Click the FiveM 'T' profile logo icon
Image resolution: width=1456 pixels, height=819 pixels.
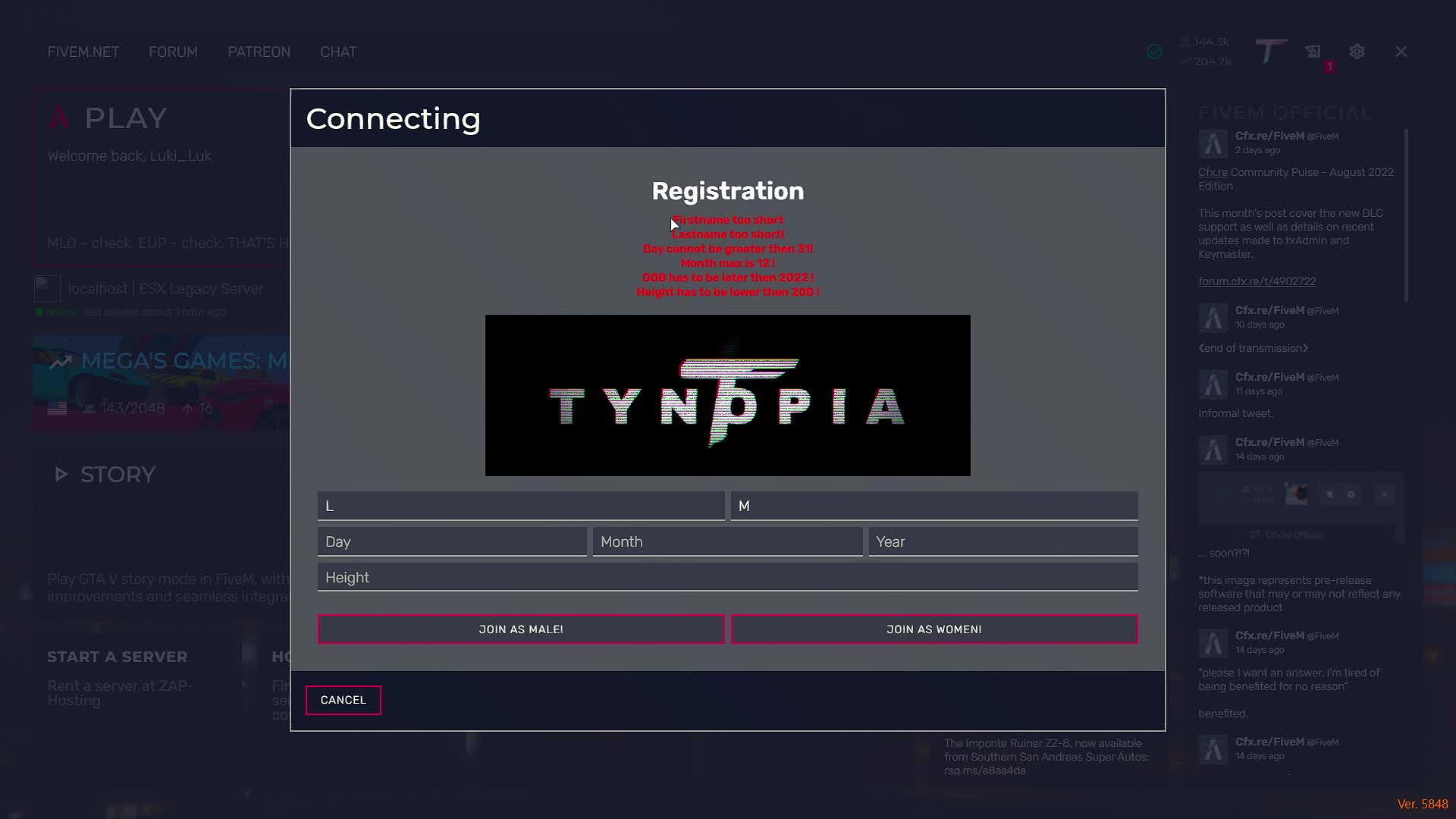coord(1269,52)
